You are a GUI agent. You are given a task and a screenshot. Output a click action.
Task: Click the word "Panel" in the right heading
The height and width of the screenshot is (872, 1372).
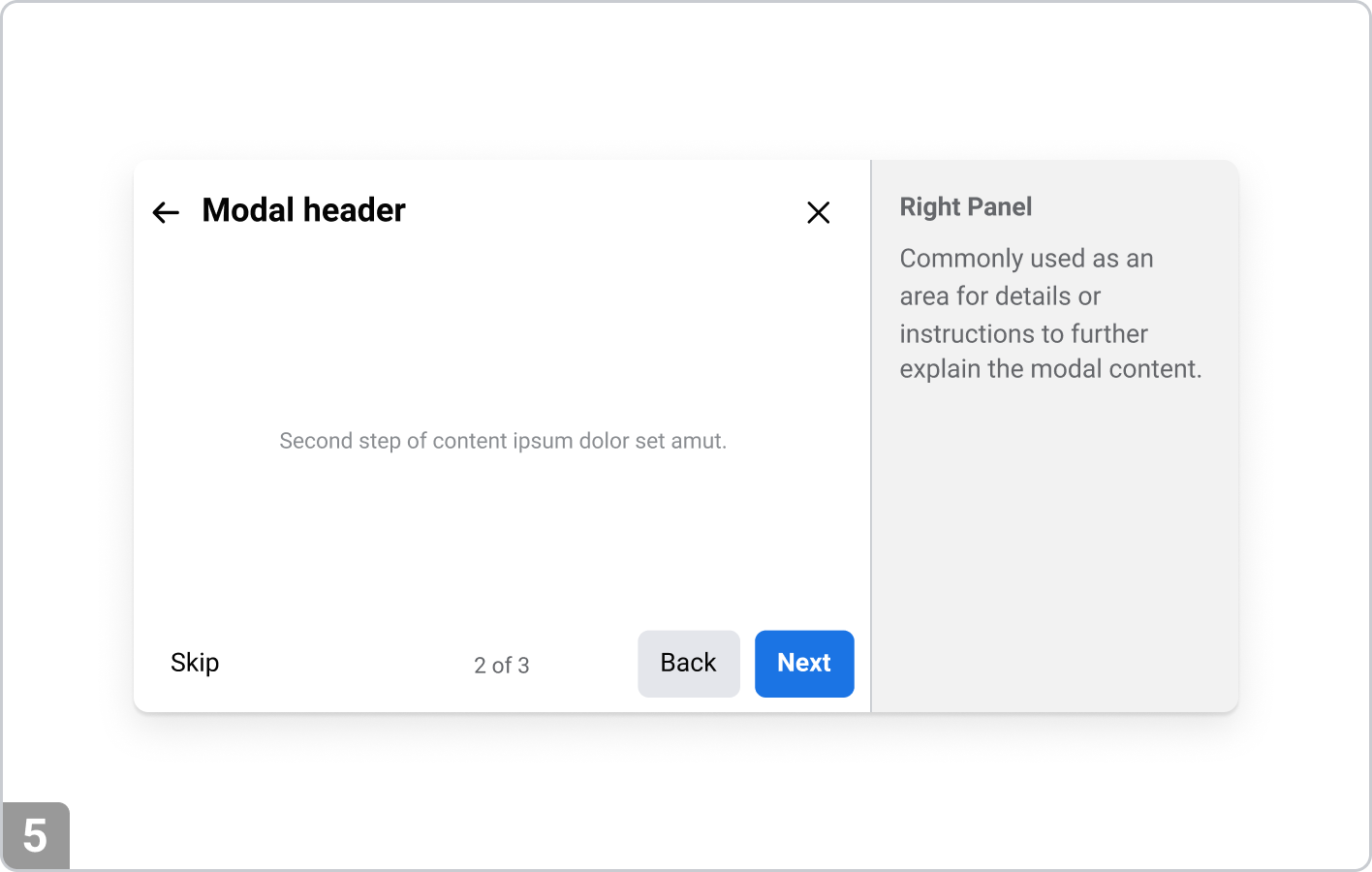[x=1001, y=207]
